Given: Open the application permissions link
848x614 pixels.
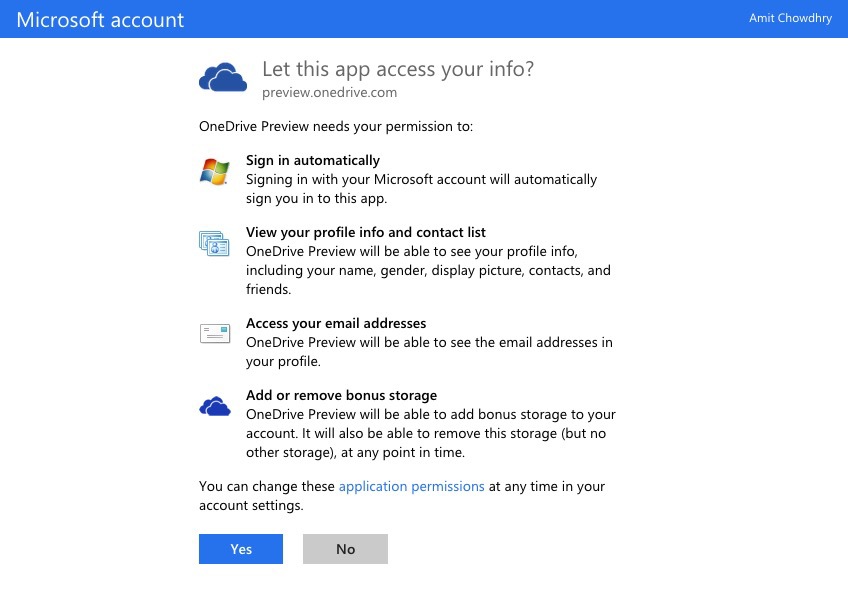Looking at the screenshot, I should click(x=411, y=486).
